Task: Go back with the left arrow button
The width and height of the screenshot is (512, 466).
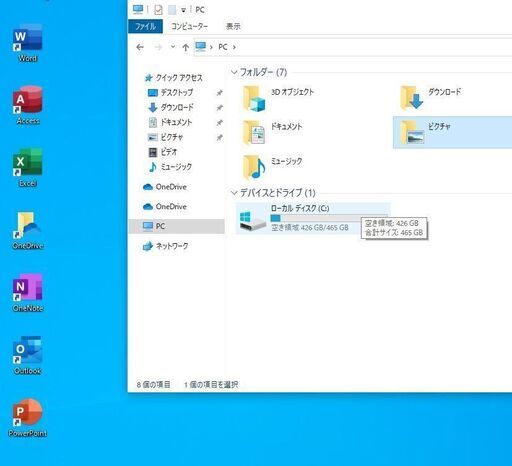Action: [x=140, y=47]
